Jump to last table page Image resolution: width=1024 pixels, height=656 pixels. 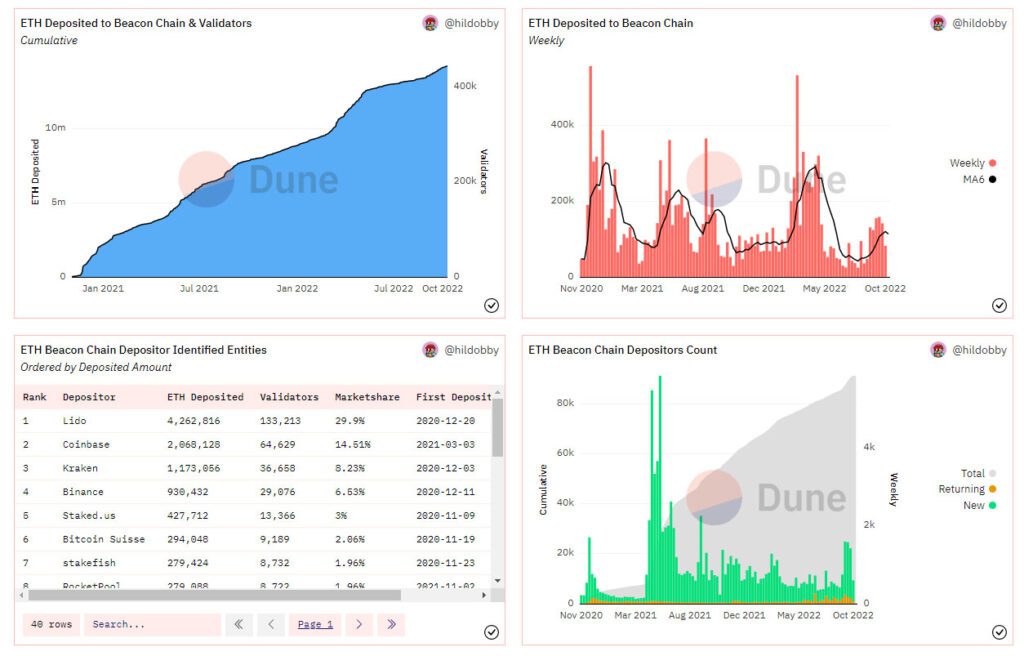coord(391,625)
